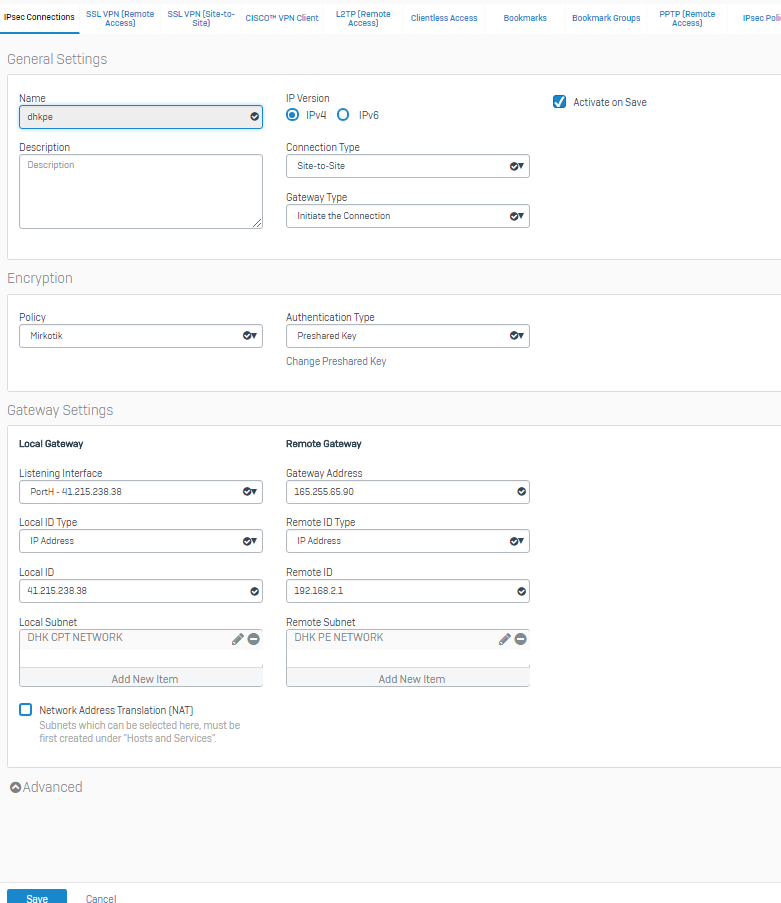Enable Network Address Translation (NAT) checkbox

pos(26,710)
